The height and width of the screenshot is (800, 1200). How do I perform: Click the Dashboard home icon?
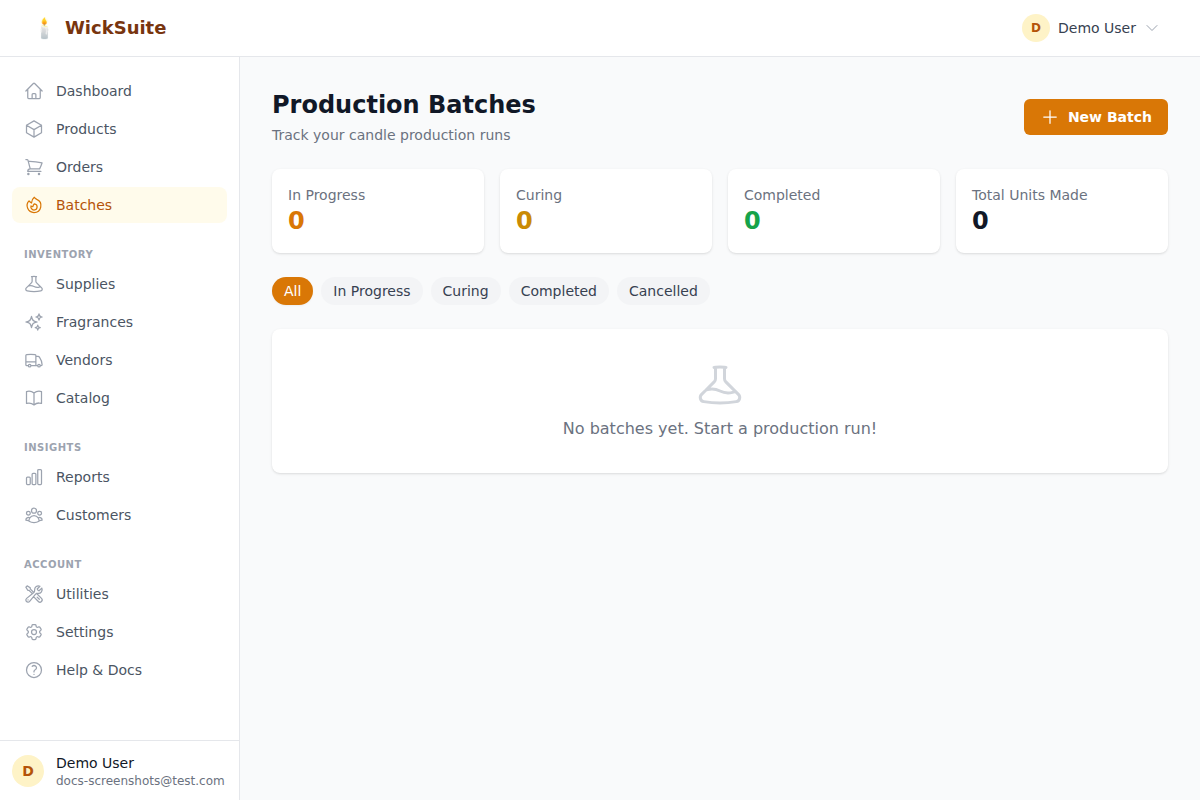click(x=34, y=91)
